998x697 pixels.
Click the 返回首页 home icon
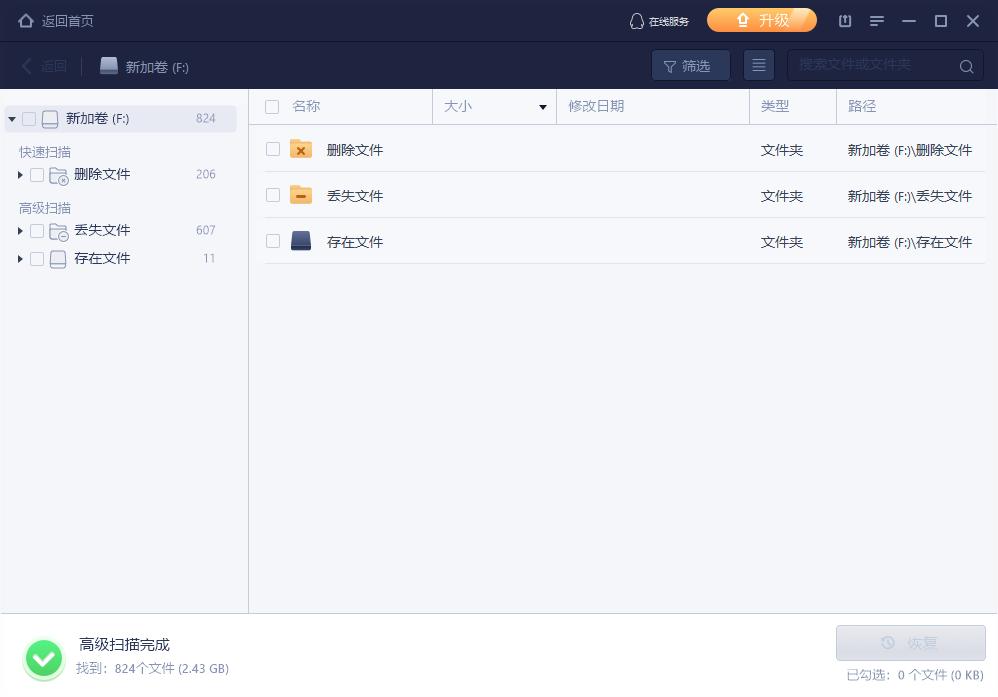point(25,20)
